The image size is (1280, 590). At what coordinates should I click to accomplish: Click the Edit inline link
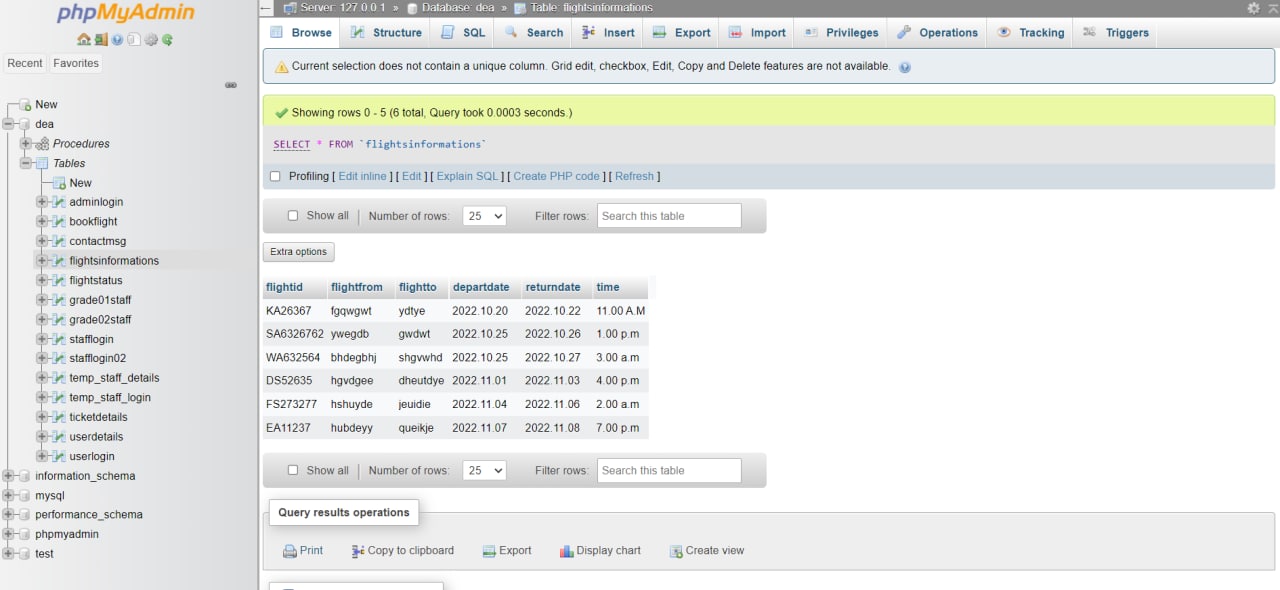click(x=362, y=176)
